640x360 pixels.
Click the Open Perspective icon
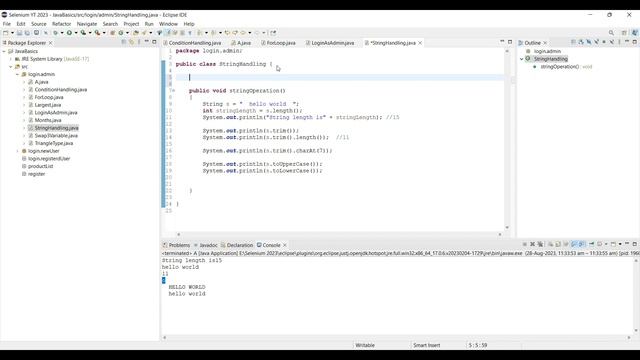coord(624,33)
